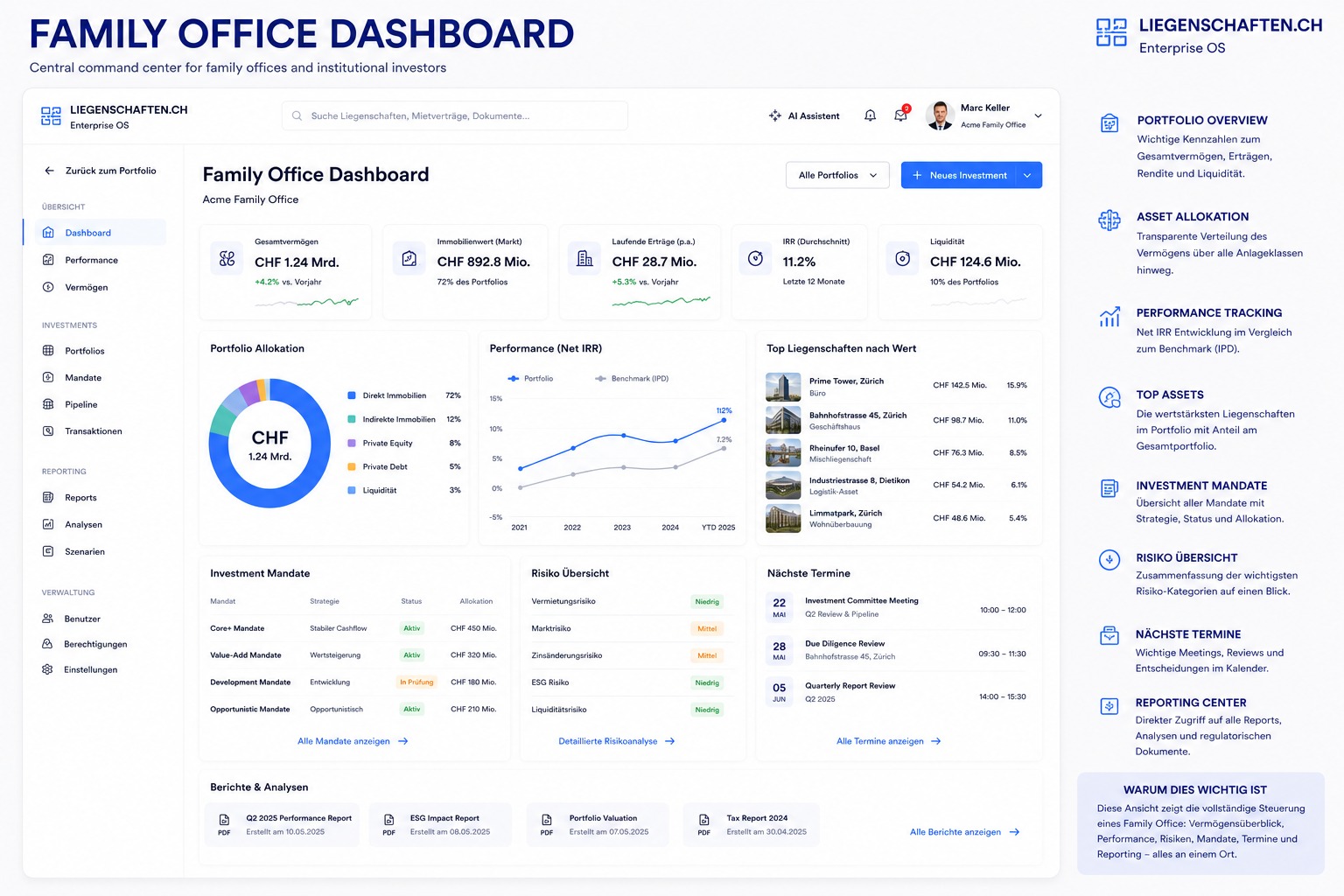Click the In Prüfung status badge

click(x=416, y=682)
